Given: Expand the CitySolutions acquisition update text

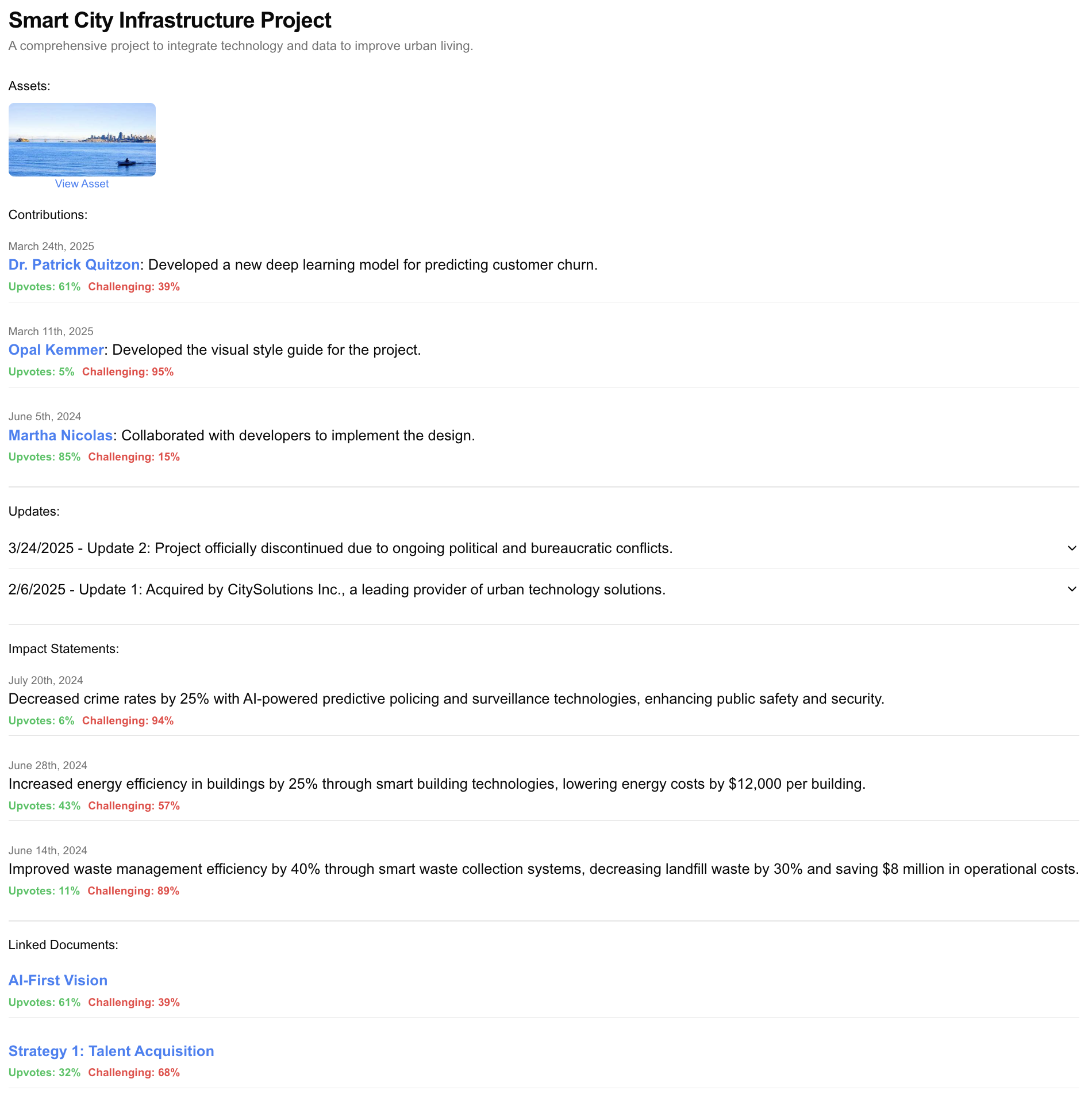Looking at the screenshot, I should (337, 589).
